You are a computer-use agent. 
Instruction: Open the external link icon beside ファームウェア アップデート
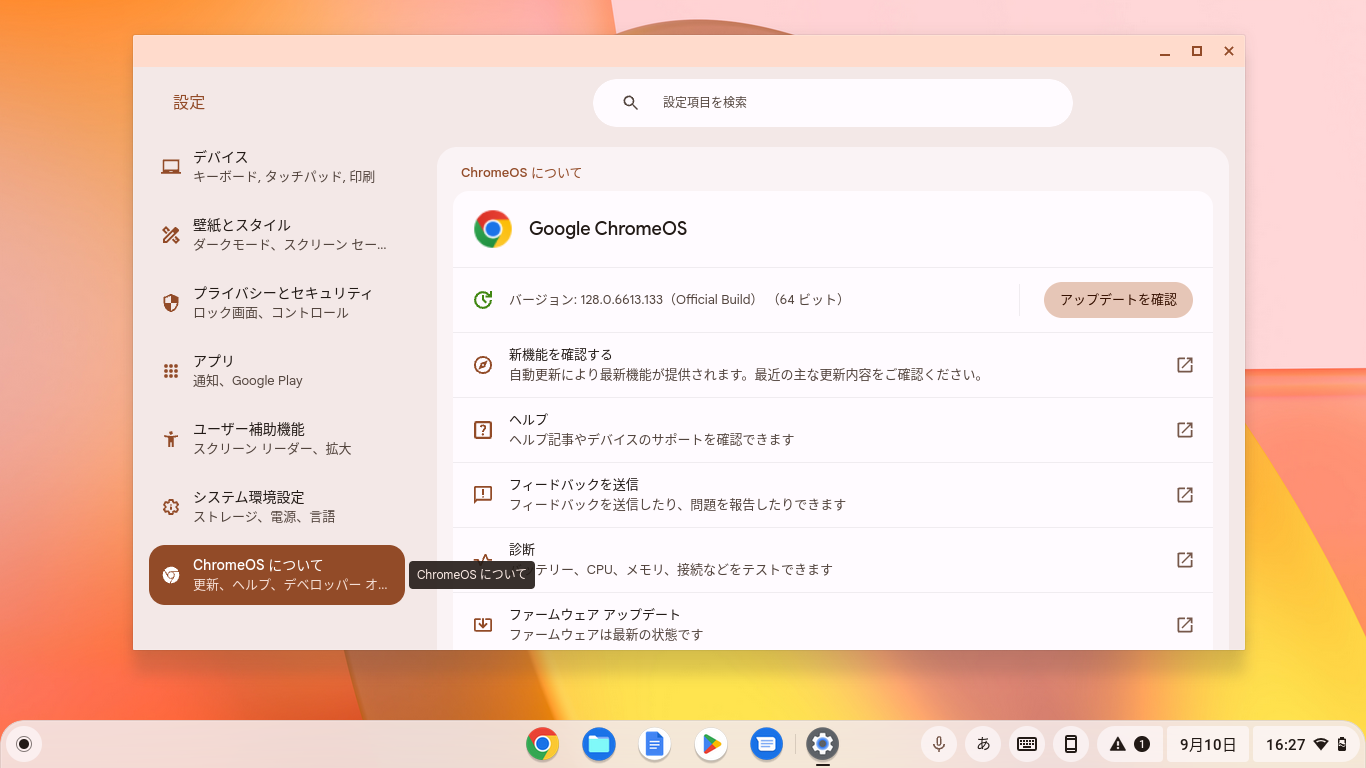(x=1184, y=624)
